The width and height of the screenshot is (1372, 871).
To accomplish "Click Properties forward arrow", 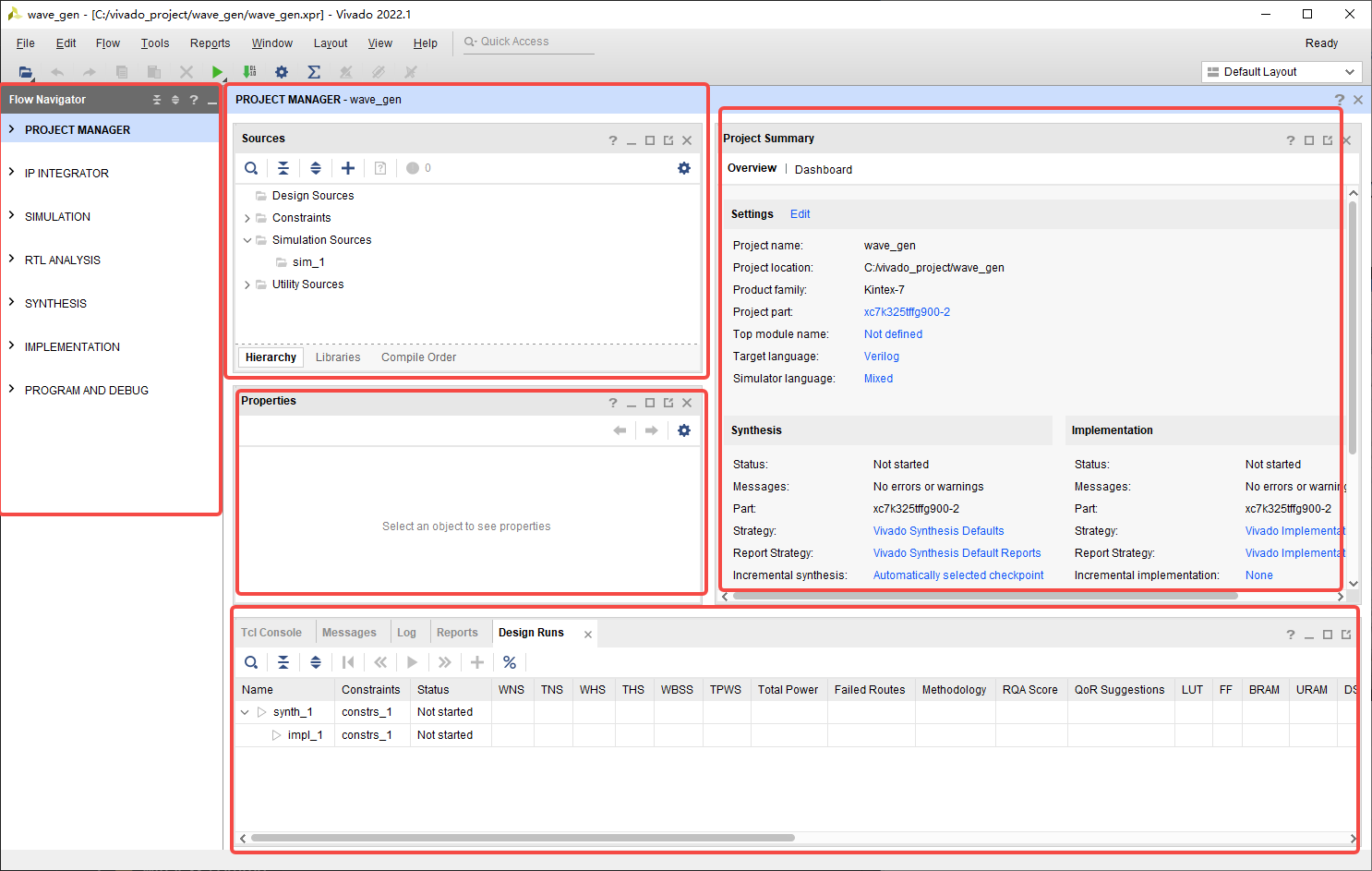I will pos(652,430).
